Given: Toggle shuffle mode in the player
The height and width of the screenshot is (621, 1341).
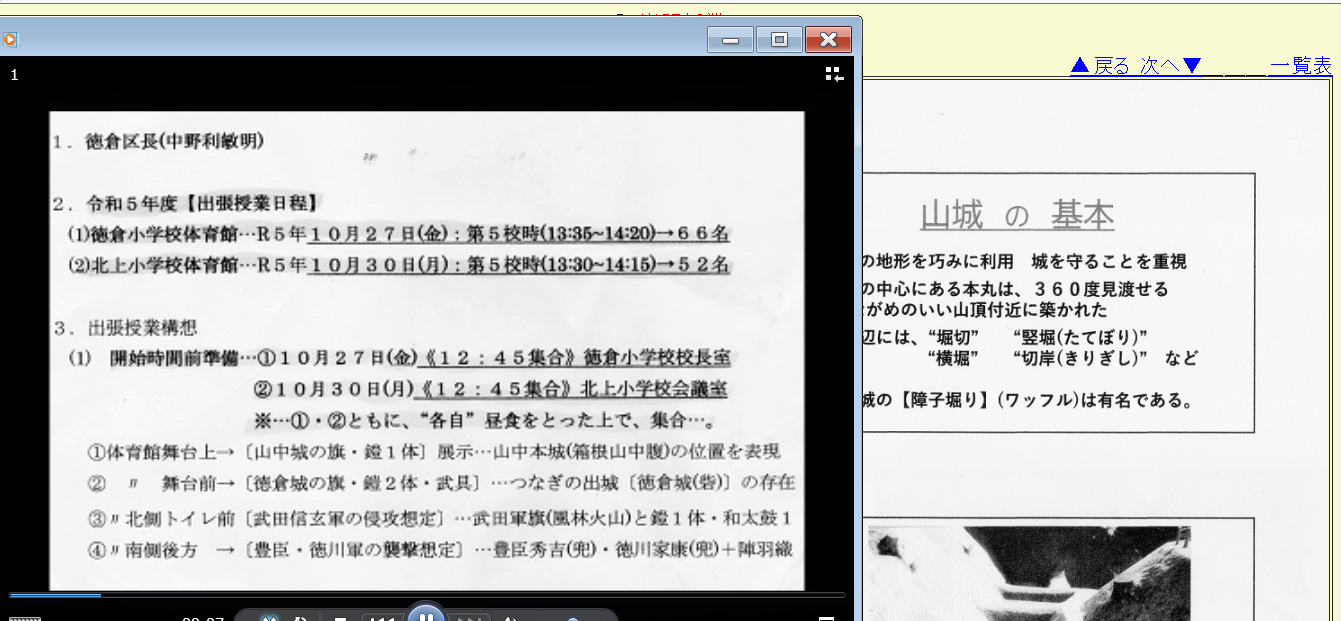Looking at the screenshot, I should [268, 619].
